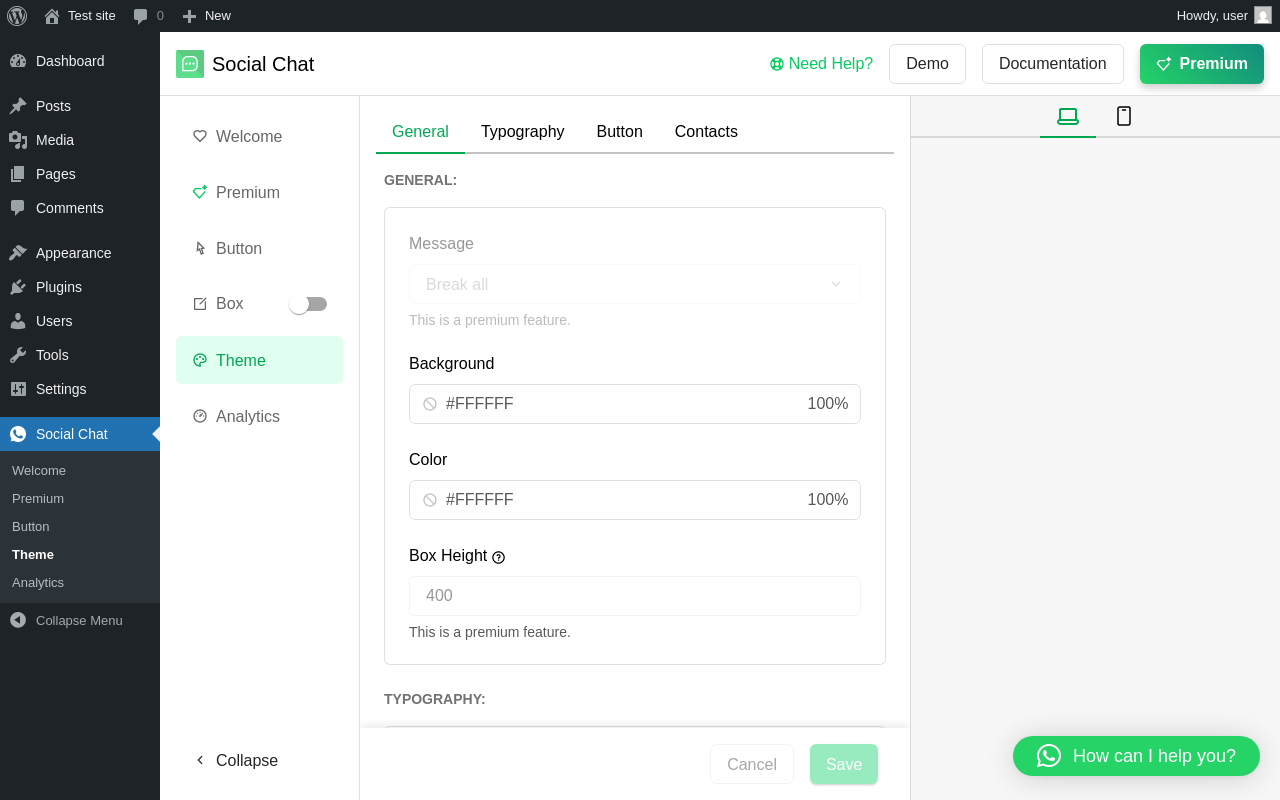This screenshot has height=800, width=1280.
Task: Toggle the Box switch
Action: pyautogui.click(x=308, y=304)
